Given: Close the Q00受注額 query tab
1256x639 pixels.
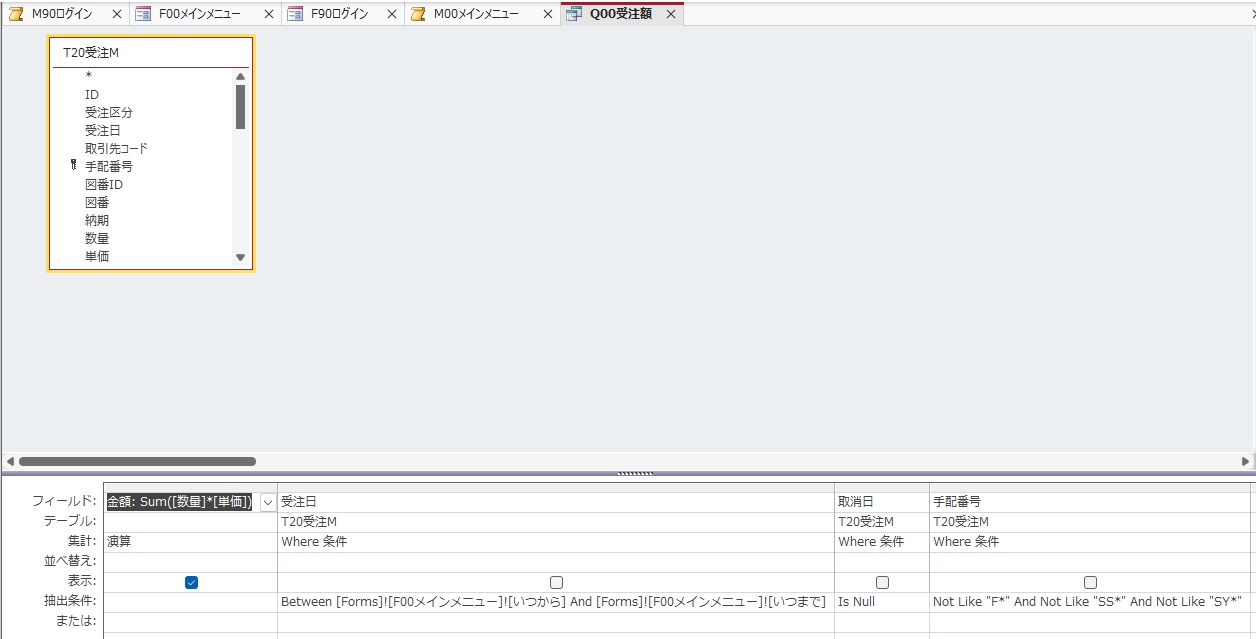Looking at the screenshot, I should (671, 15).
